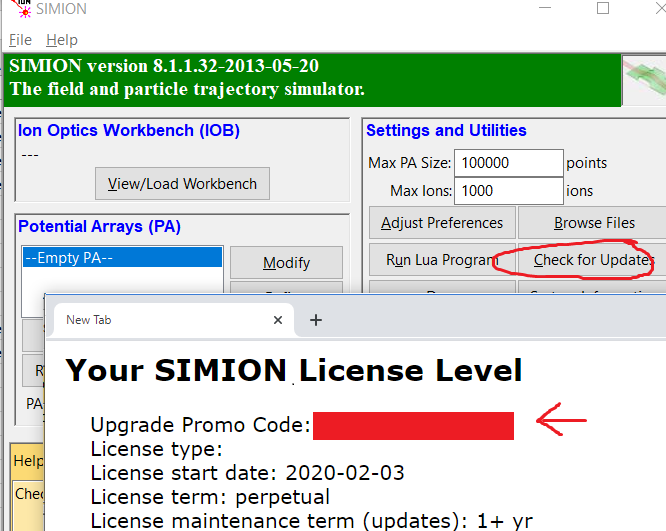Screen dimensions: 666x531
Task: Click the Browse Files button
Action: click(594, 223)
